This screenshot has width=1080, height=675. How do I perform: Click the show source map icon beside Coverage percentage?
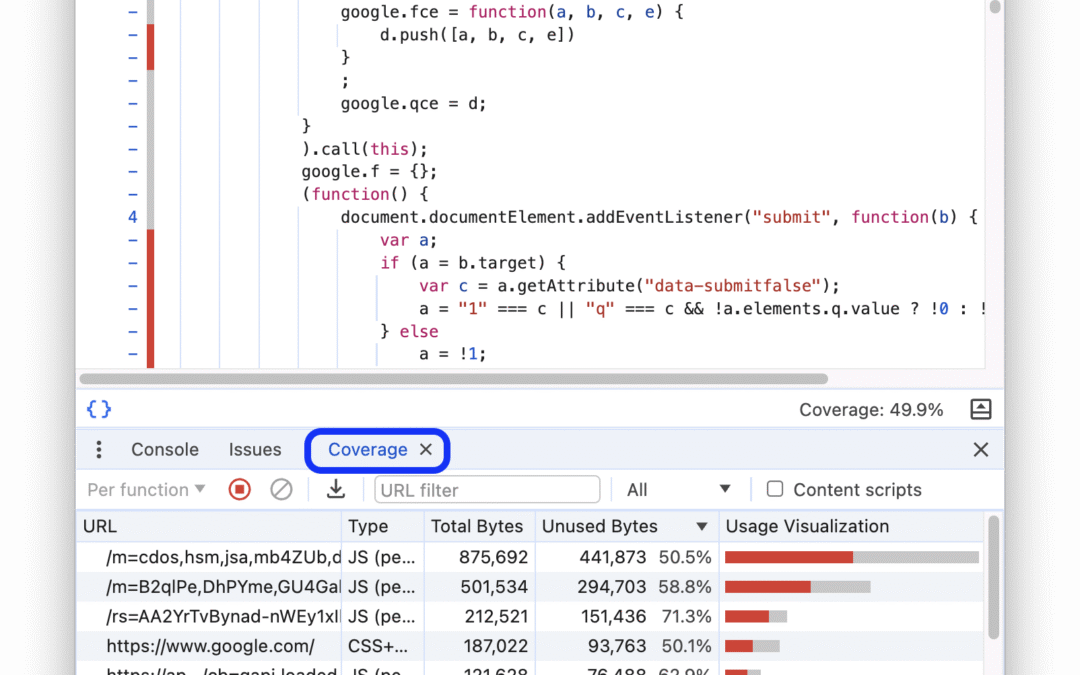coord(980,409)
